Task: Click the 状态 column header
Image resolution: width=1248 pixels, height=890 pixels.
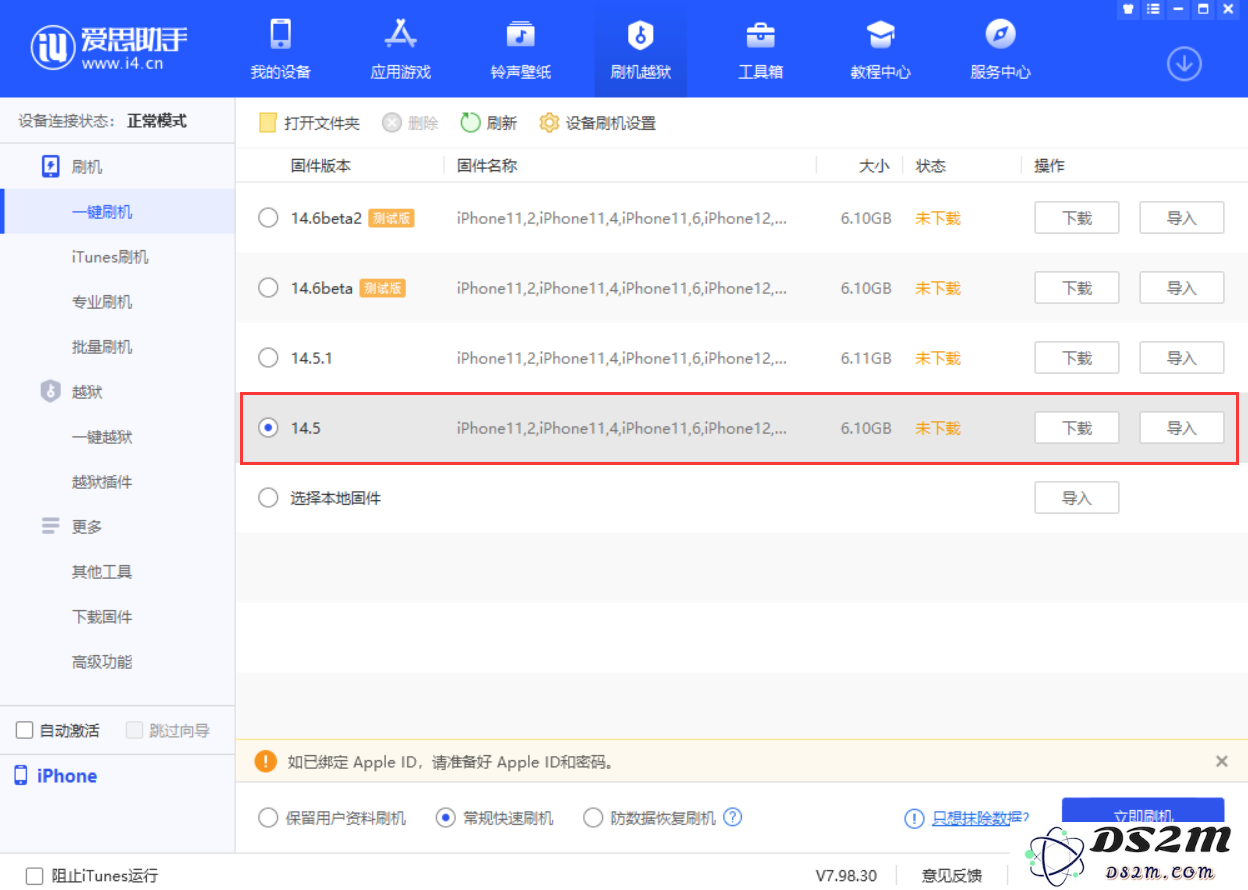Action: pyautogui.click(x=931, y=166)
